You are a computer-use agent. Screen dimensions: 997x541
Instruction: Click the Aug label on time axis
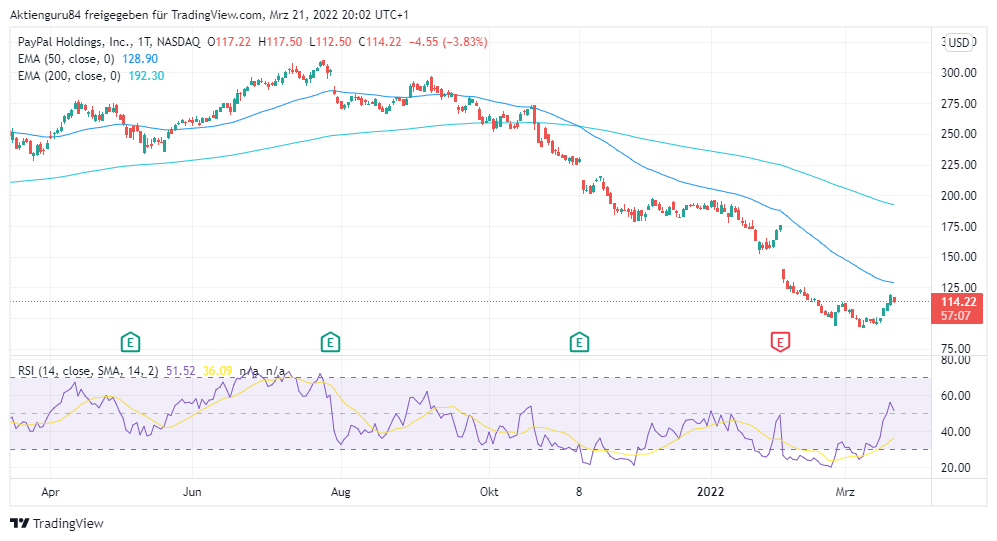pos(341,492)
